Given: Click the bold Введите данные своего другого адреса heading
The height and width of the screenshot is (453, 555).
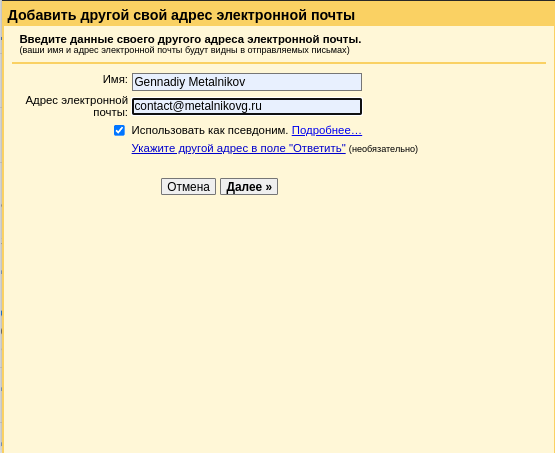Looking at the screenshot, I should [x=190, y=39].
